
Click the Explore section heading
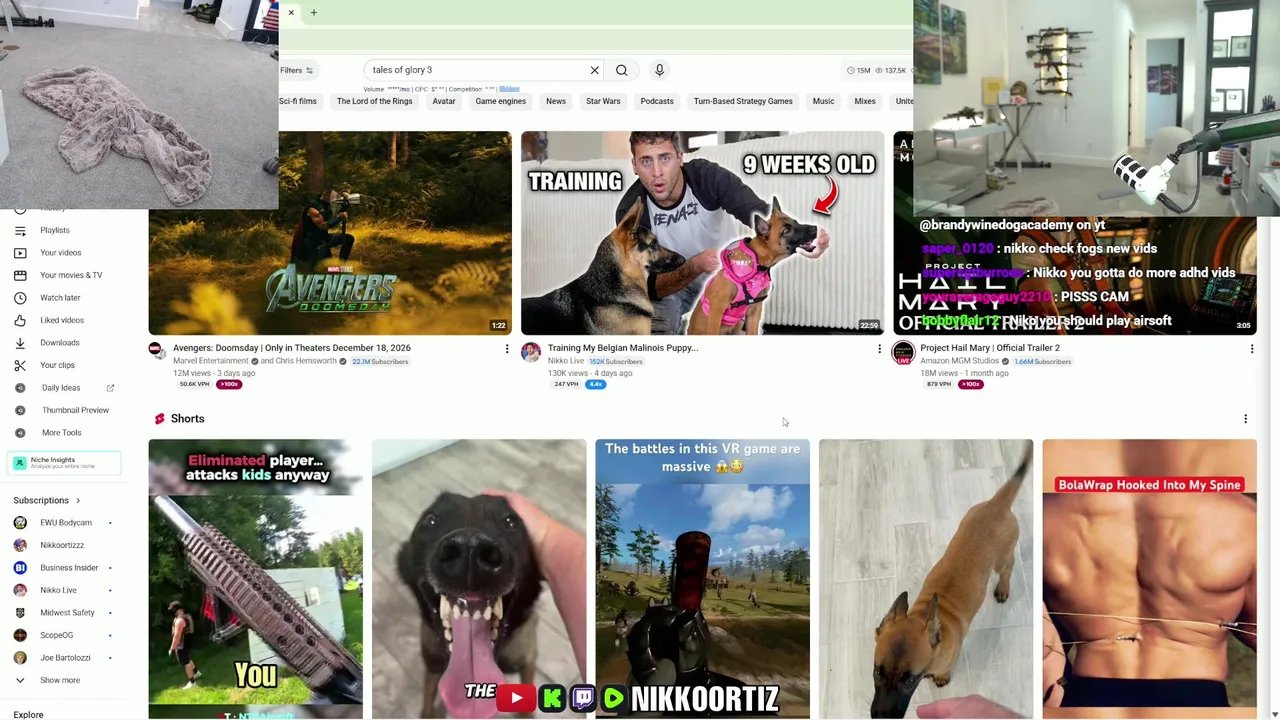point(28,714)
